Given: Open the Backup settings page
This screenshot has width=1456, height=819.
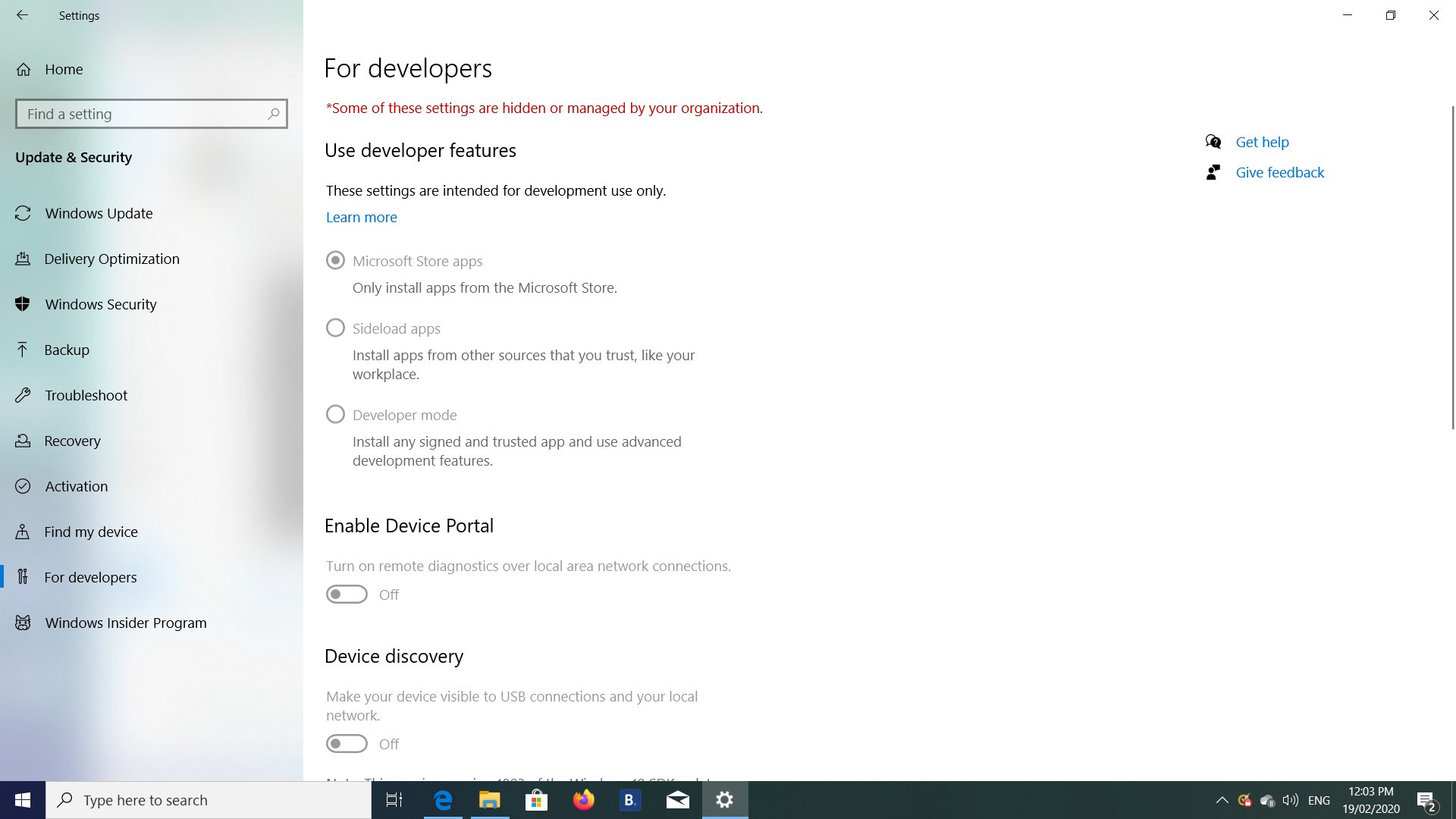Looking at the screenshot, I should click(x=67, y=350).
